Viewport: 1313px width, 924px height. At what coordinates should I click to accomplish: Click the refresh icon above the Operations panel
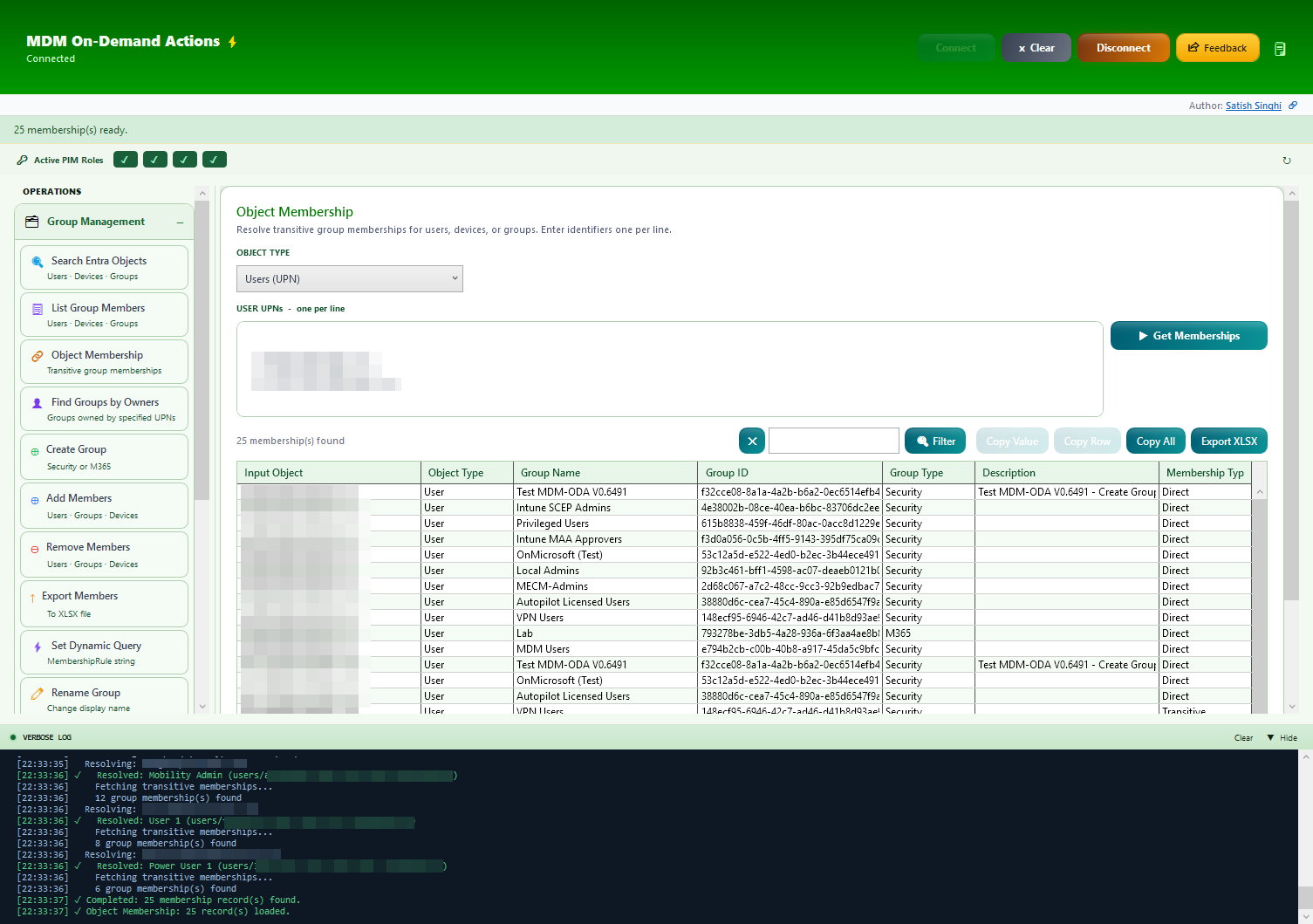coord(1287,160)
